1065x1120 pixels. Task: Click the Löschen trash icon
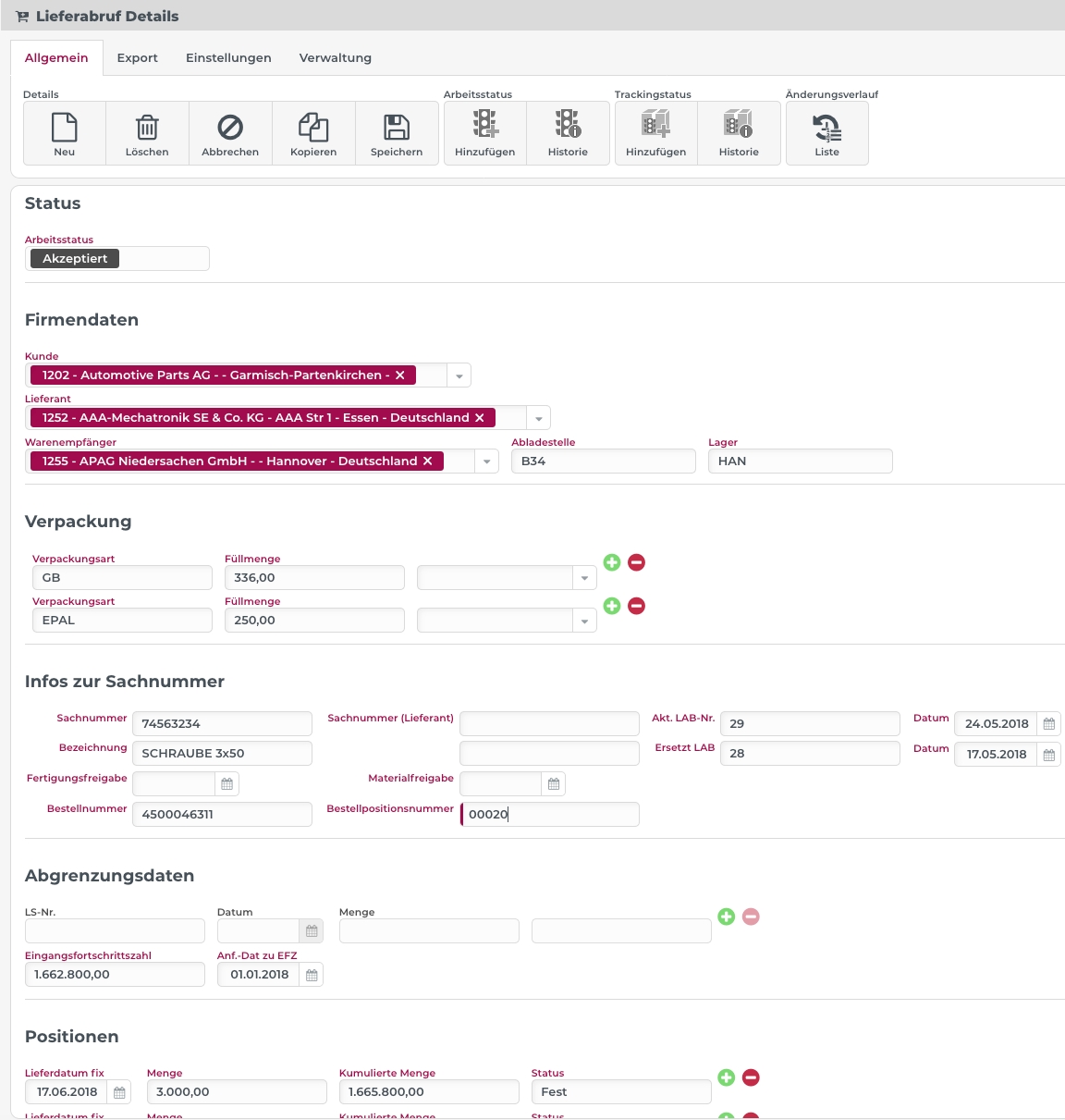[147, 128]
